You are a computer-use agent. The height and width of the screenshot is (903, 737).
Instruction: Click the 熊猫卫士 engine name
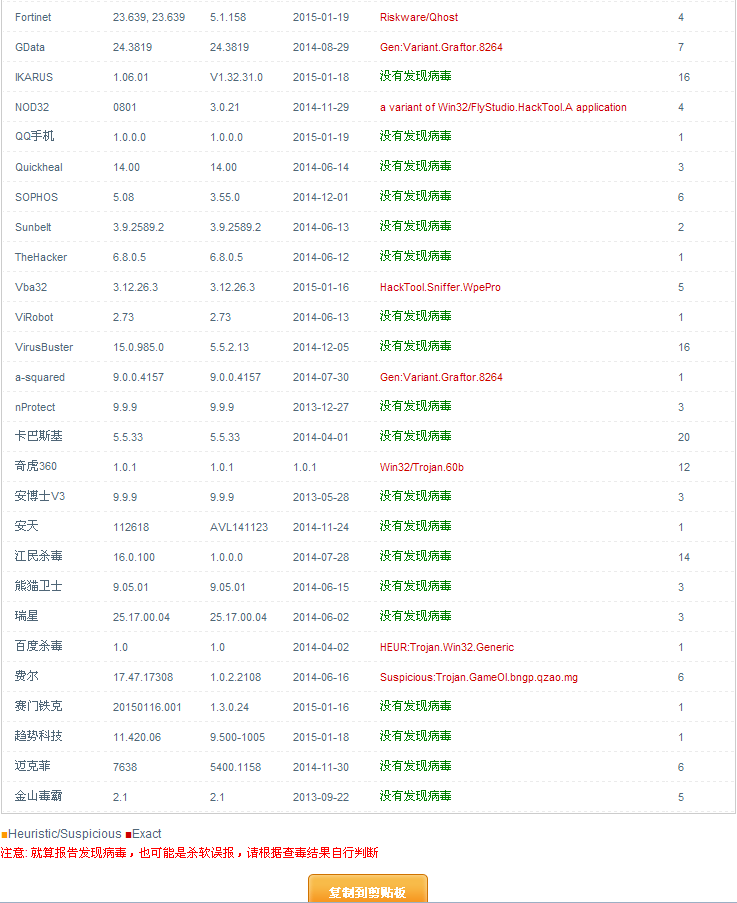pyautogui.click(x=39, y=586)
